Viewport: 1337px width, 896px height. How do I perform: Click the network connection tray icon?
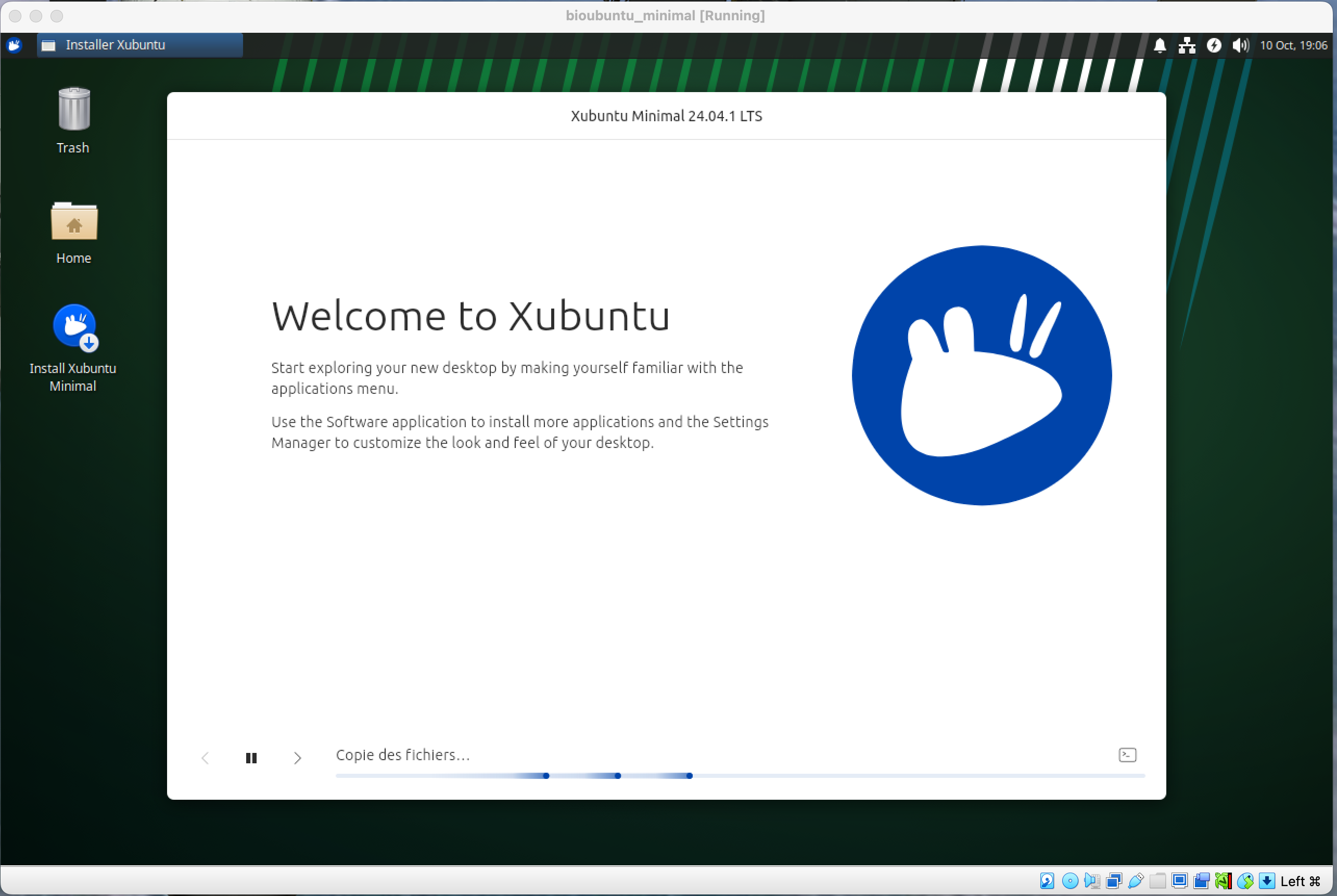point(1187,45)
